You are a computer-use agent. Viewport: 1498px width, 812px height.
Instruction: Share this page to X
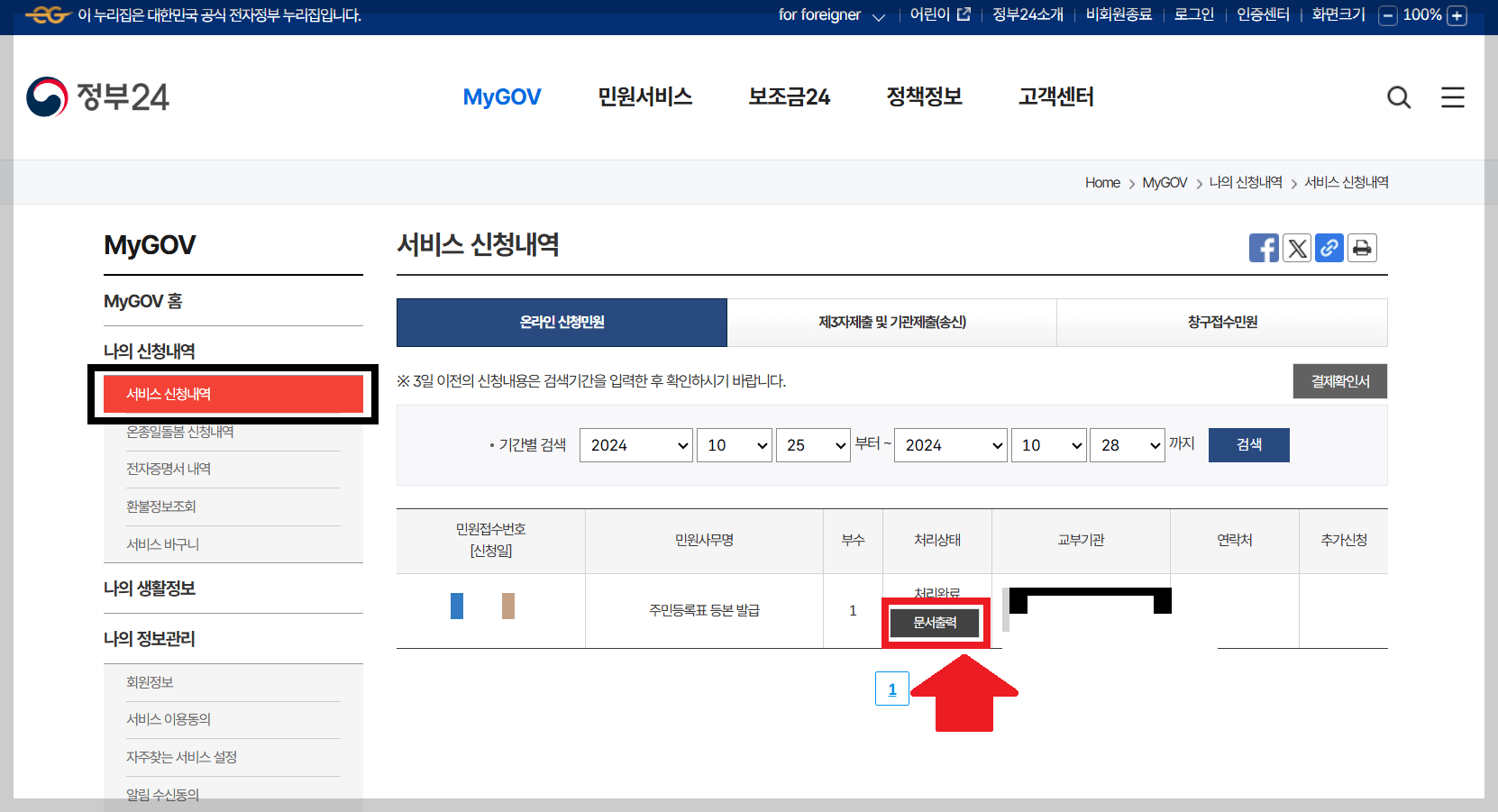click(1296, 248)
